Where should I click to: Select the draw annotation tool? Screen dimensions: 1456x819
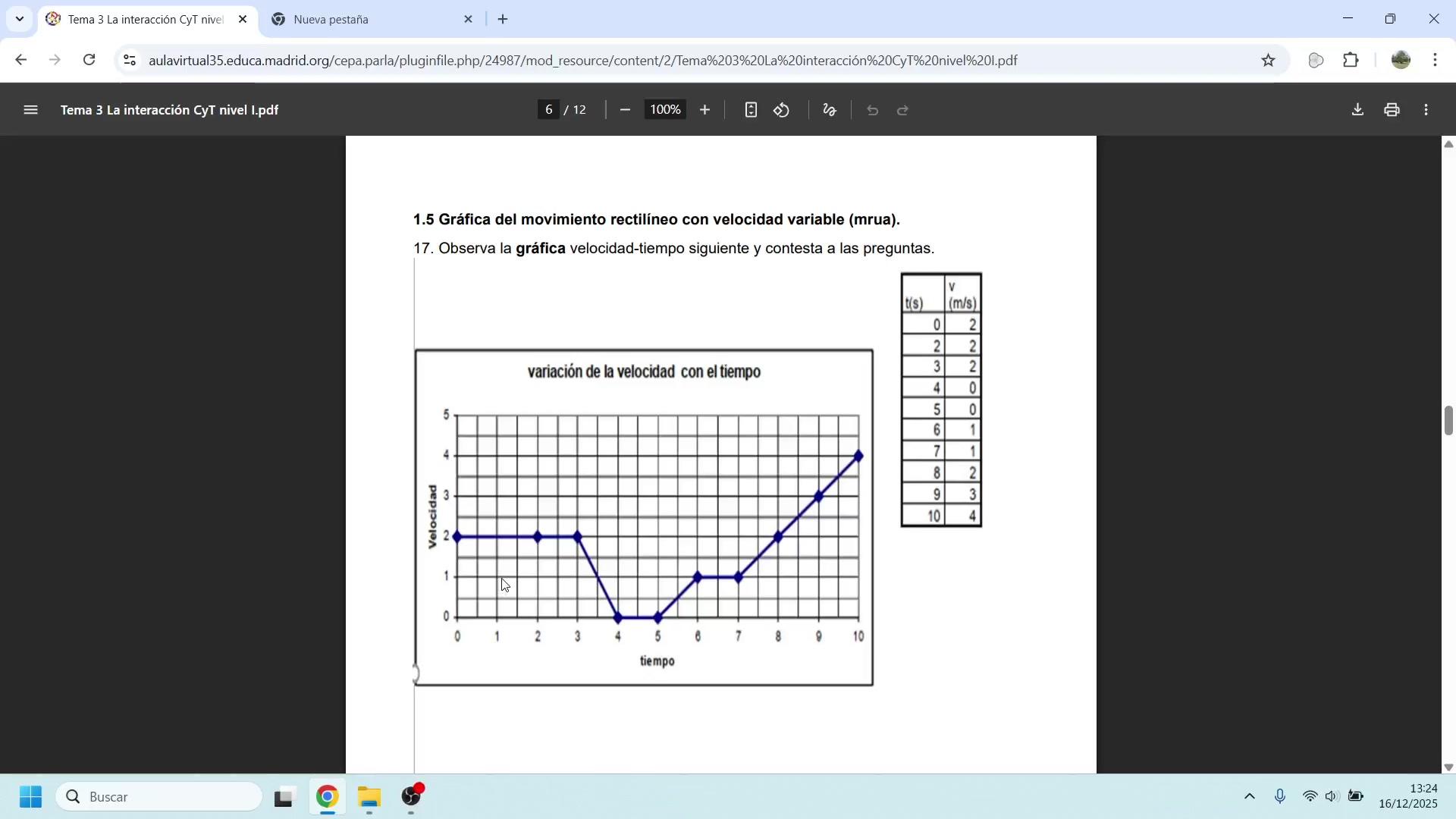tap(830, 110)
